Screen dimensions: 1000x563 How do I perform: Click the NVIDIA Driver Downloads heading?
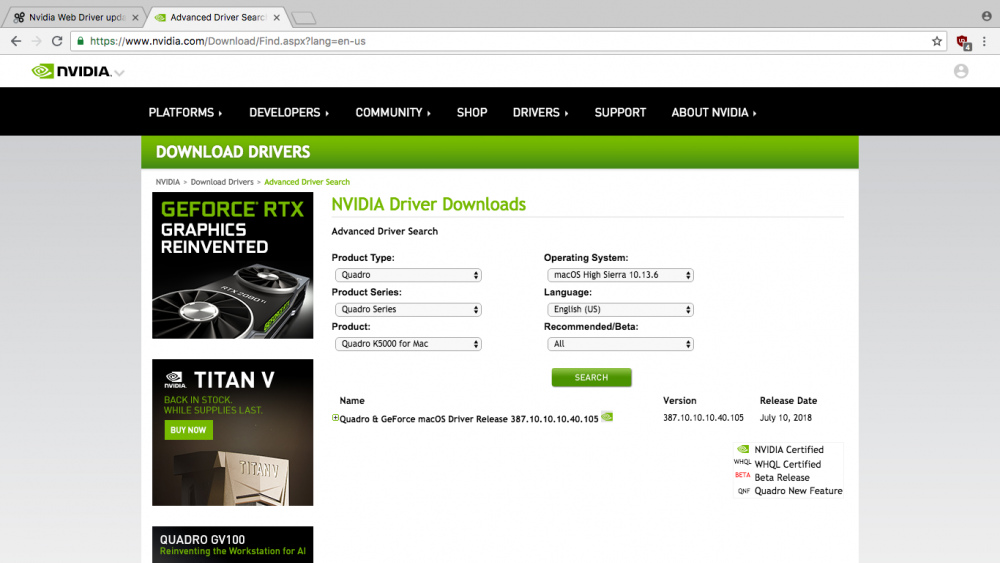click(x=429, y=204)
